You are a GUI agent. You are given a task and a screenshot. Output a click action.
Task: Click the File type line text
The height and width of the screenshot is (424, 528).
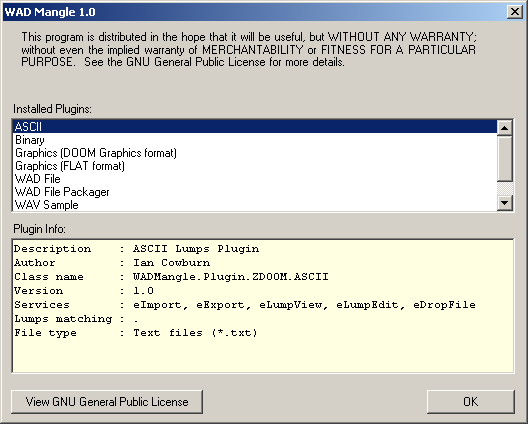136,333
